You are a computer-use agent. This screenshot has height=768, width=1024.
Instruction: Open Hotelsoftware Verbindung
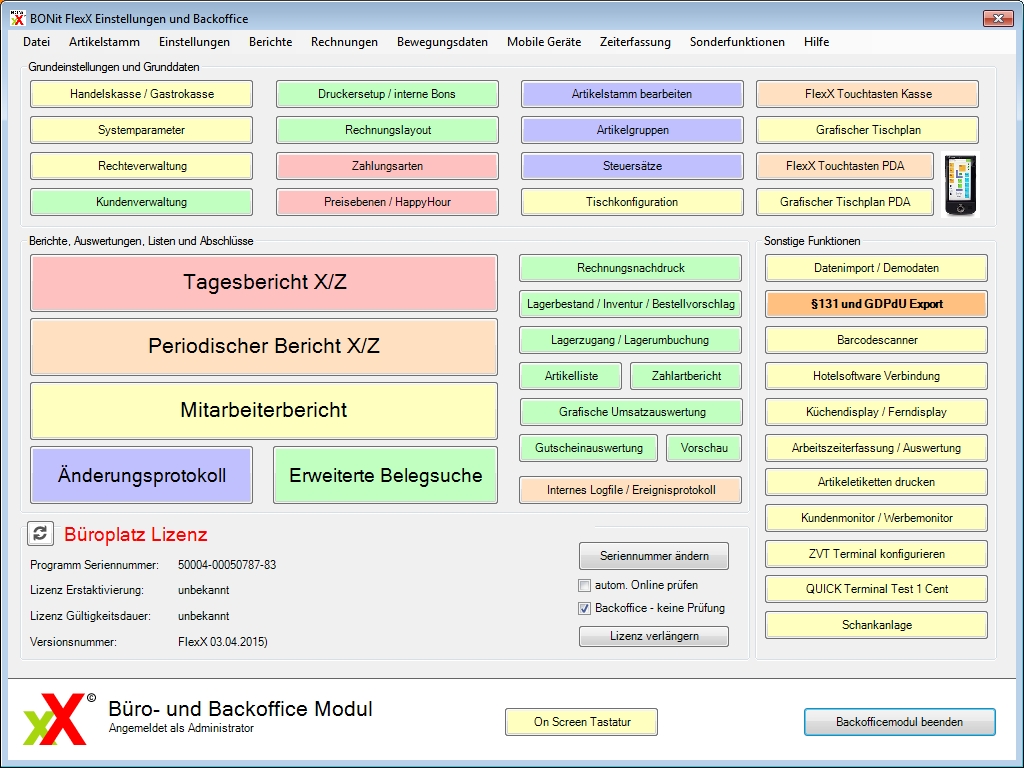point(876,376)
